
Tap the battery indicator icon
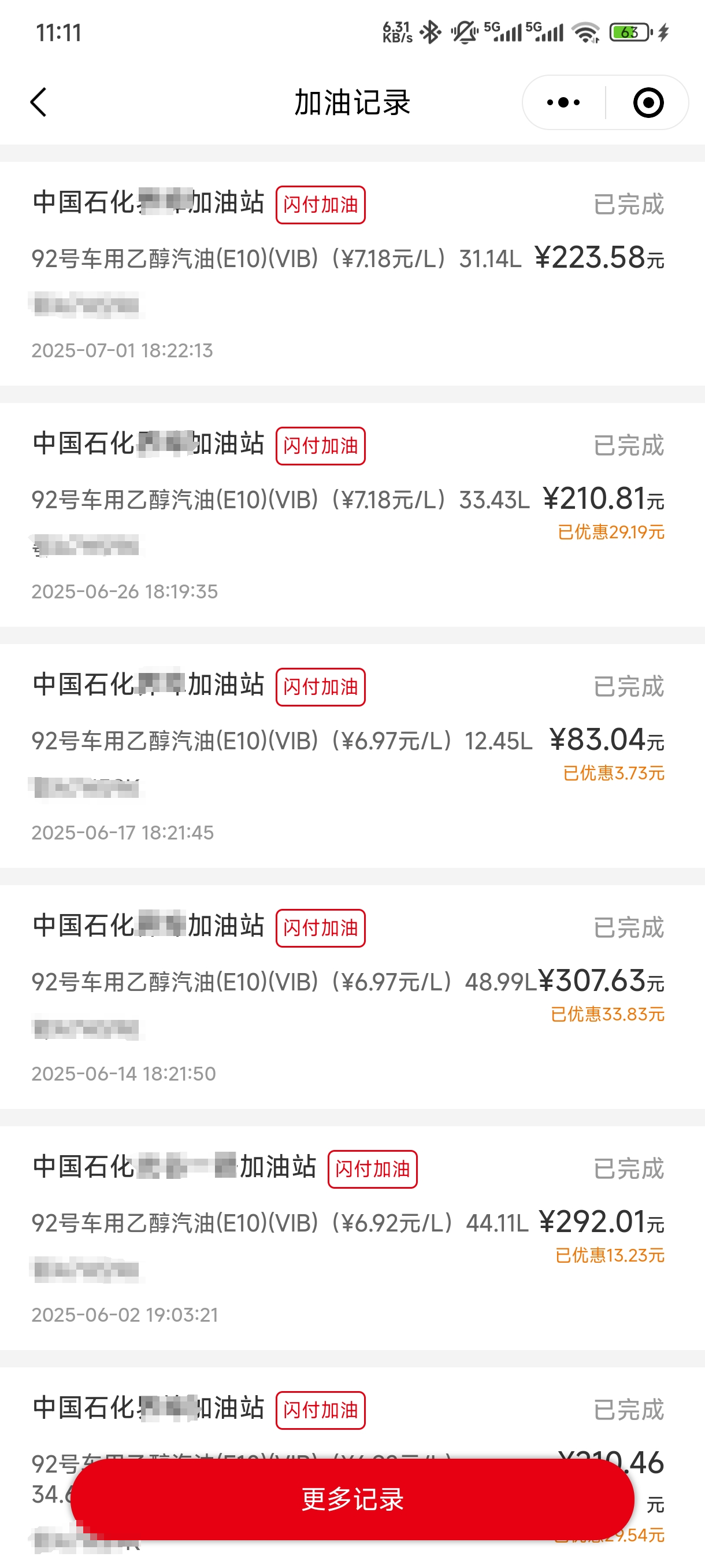tap(631, 32)
